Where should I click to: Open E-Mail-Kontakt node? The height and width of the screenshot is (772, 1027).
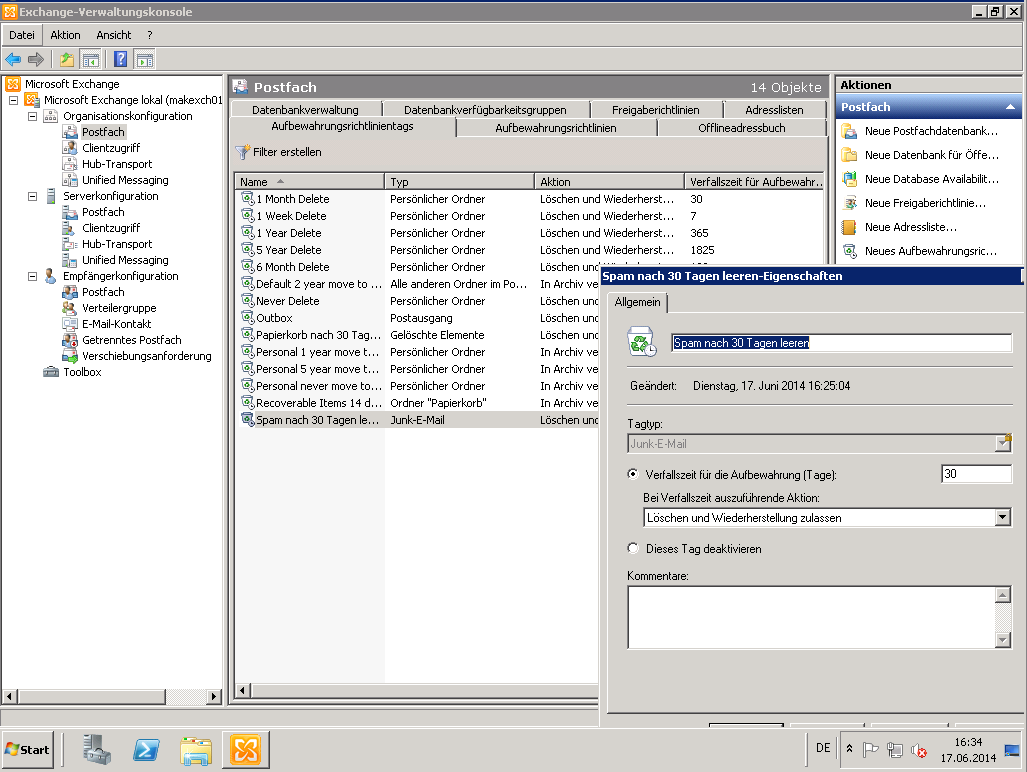coord(116,323)
